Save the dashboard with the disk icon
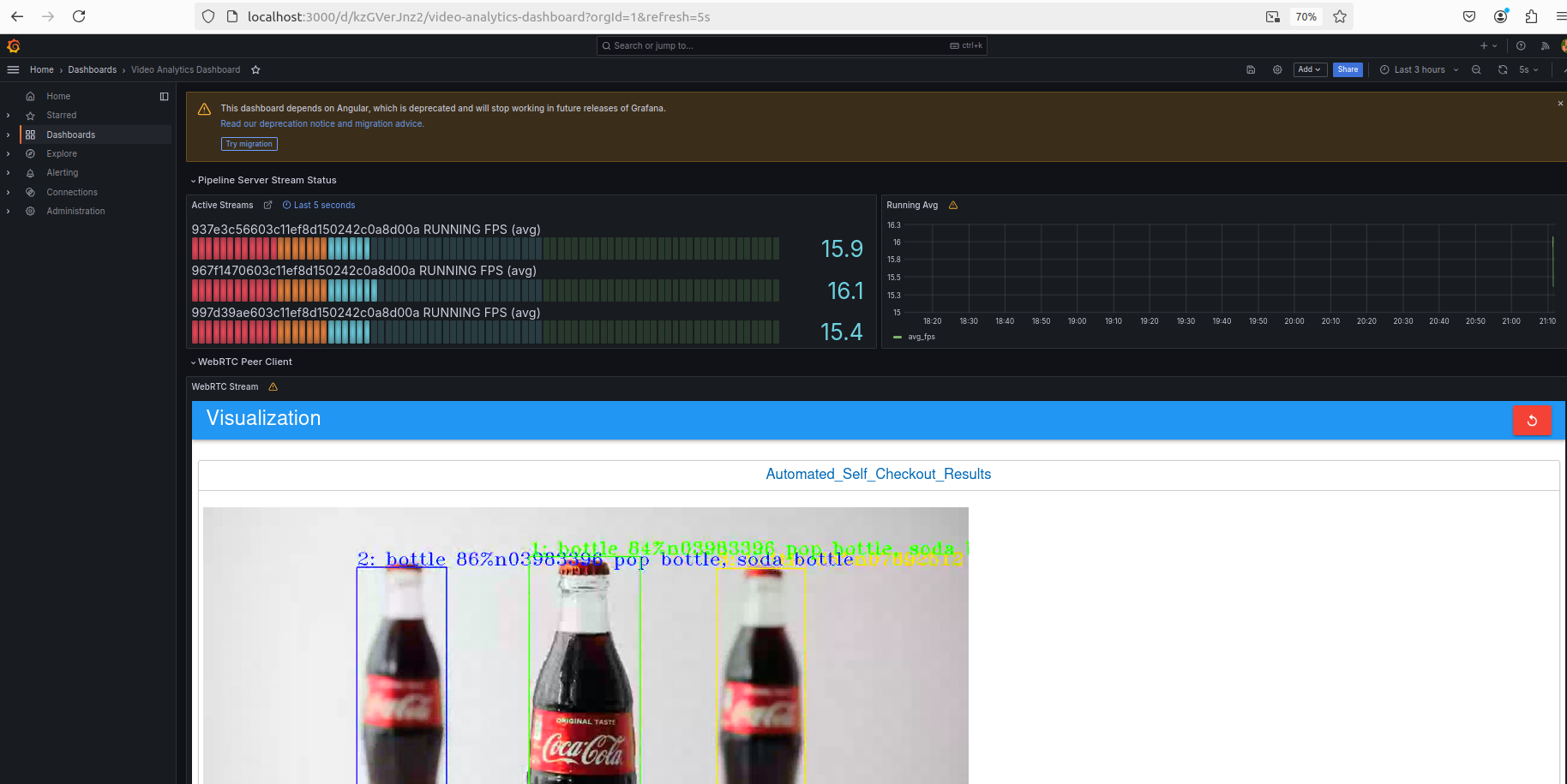This screenshot has height=784, width=1567. coord(1251,70)
